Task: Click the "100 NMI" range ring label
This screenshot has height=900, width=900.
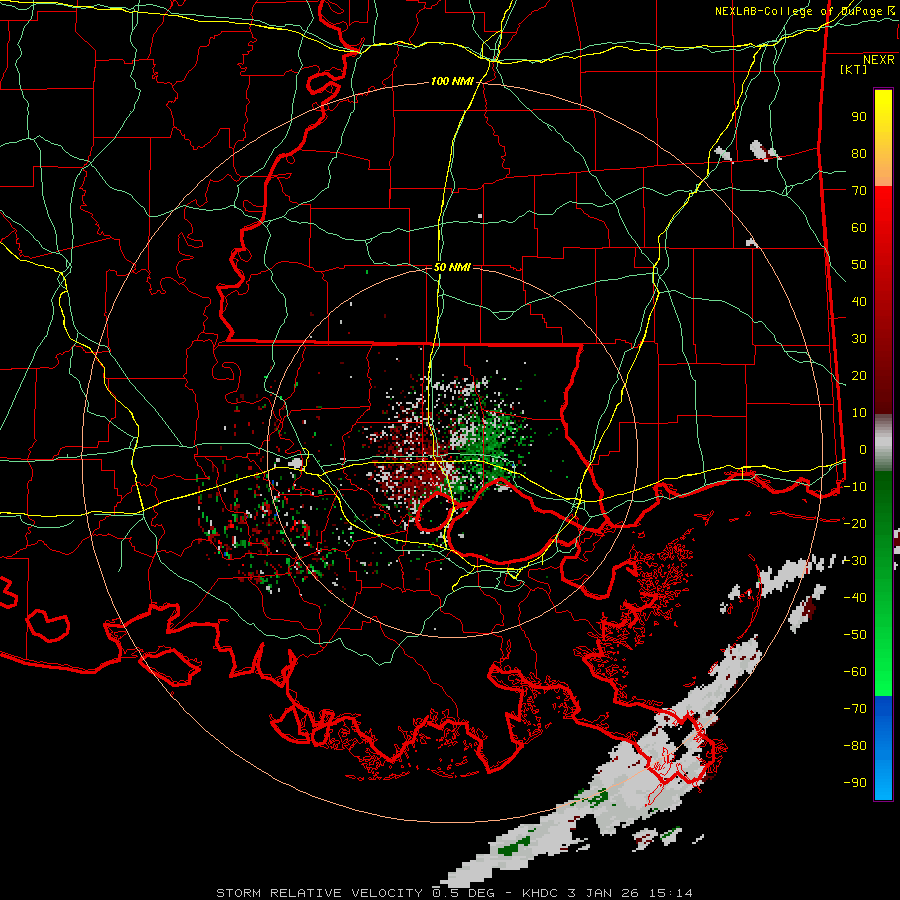Action: click(452, 82)
